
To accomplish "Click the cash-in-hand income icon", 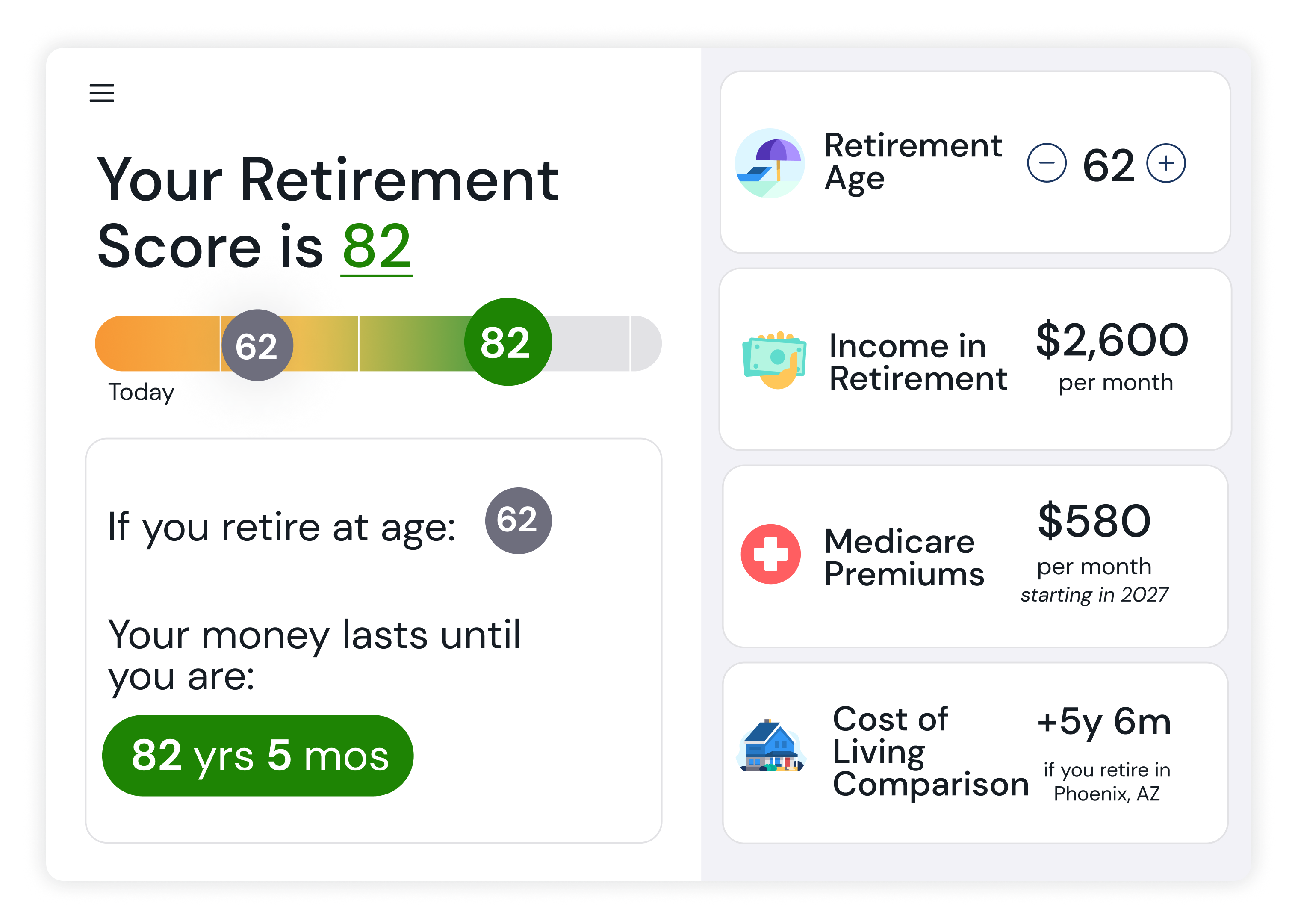I will (x=774, y=360).
